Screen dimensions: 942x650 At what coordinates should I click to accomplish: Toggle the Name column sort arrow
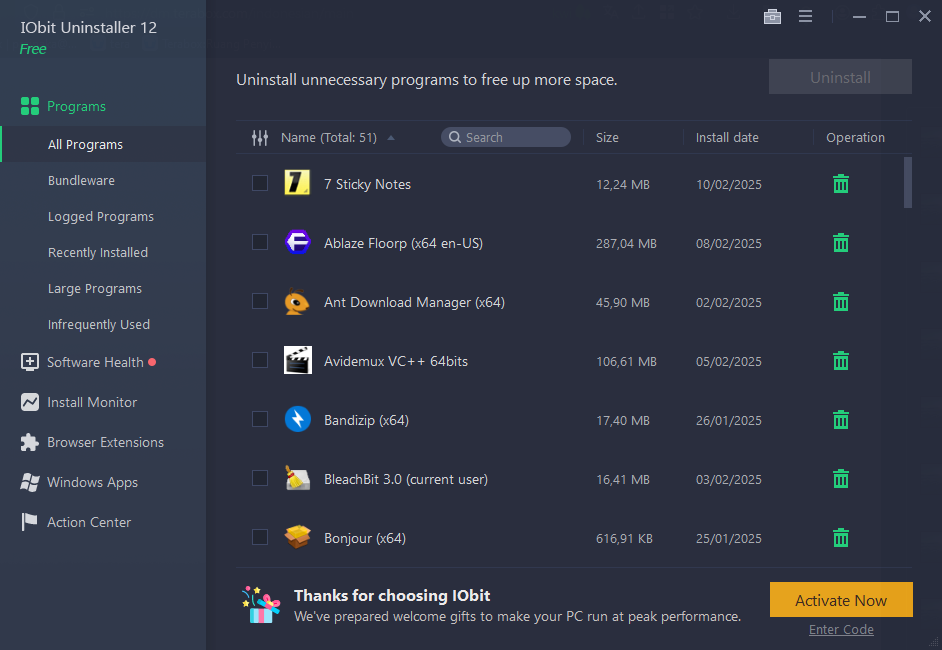[391, 138]
